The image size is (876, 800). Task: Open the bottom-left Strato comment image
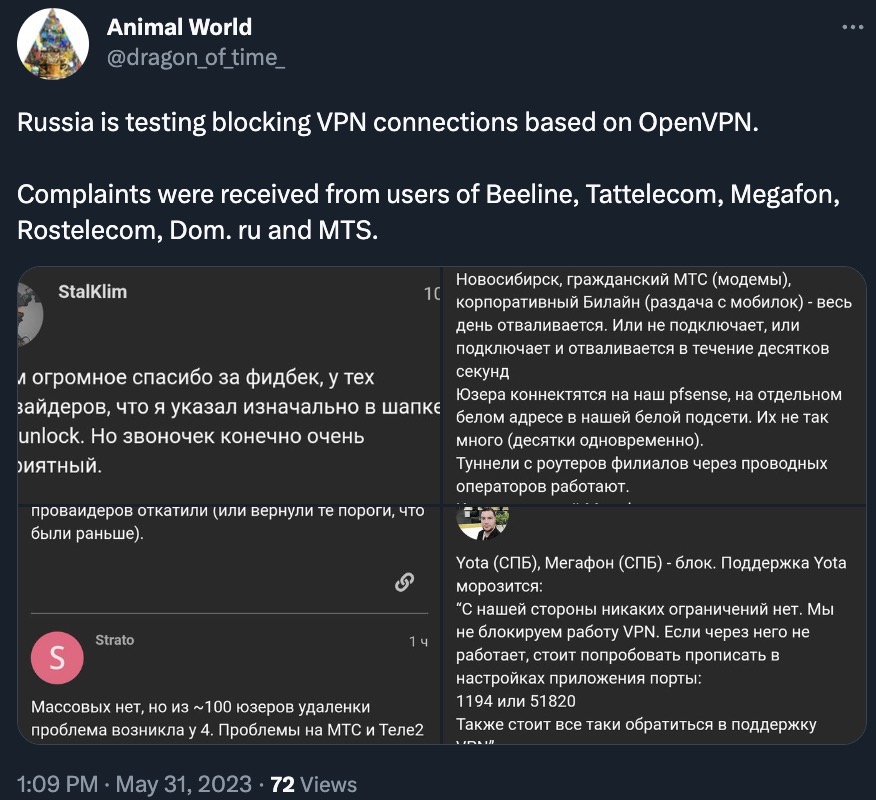(x=230, y=625)
